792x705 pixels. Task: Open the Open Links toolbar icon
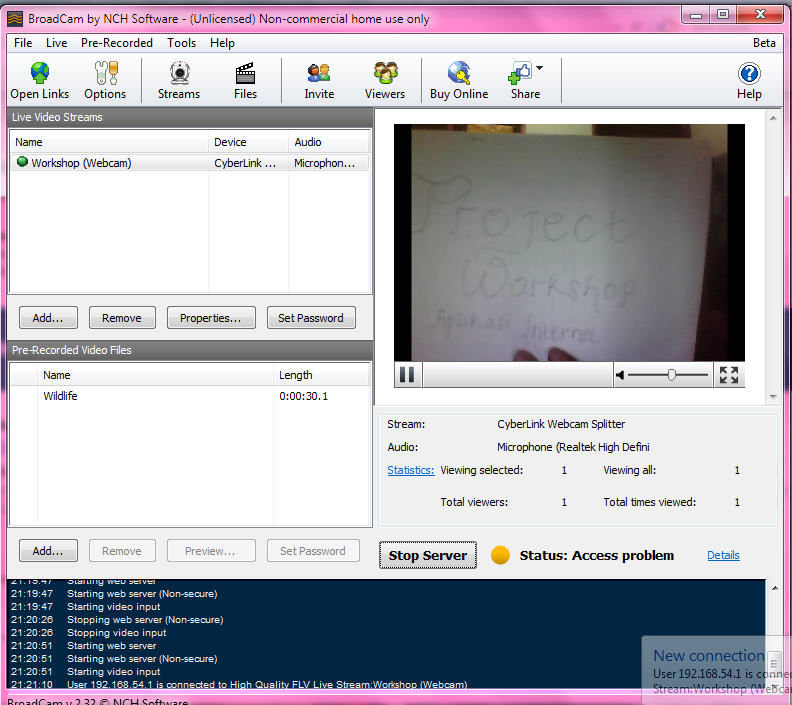39,81
